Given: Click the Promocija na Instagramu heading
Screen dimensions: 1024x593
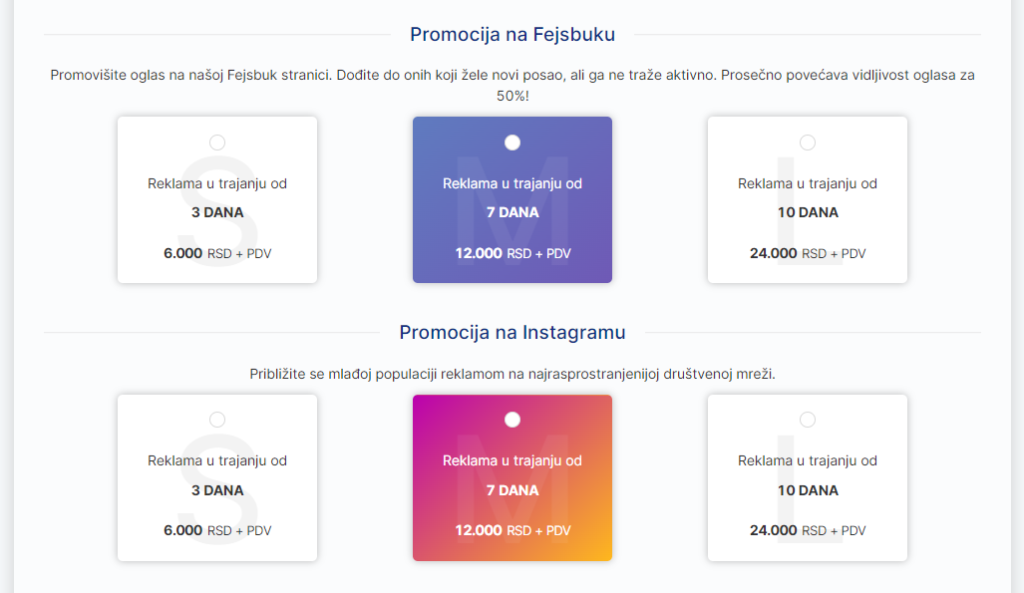Looking at the screenshot, I should pos(511,330).
